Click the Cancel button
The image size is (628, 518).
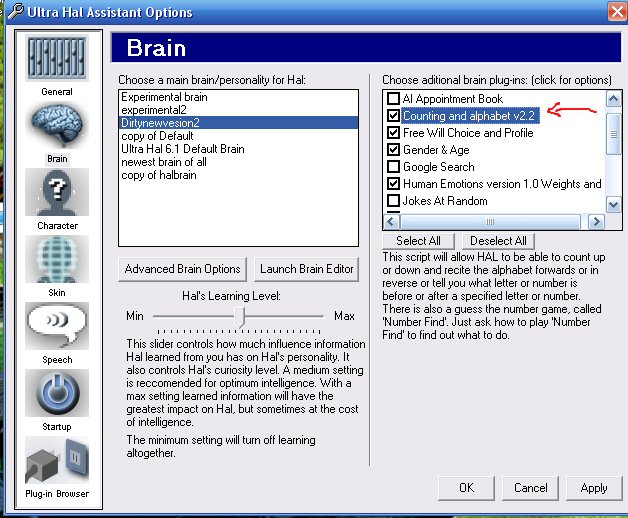[x=530, y=488]
